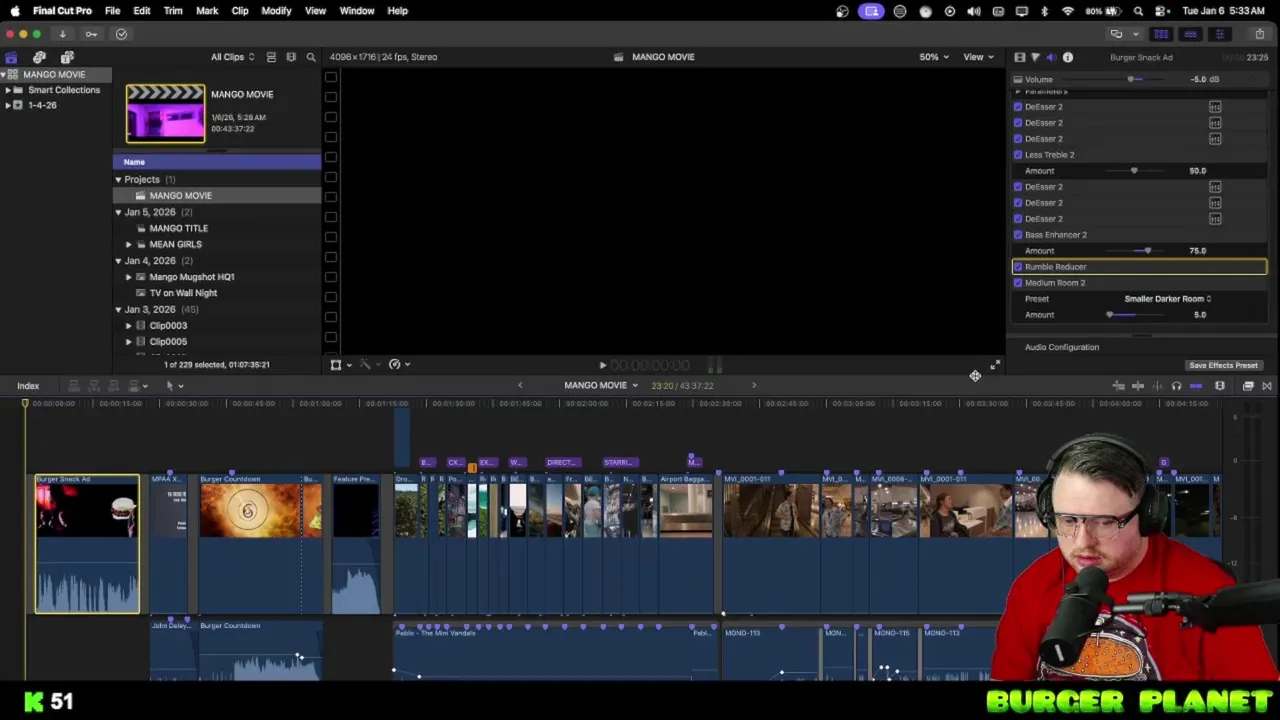
Task: Open the File menu
Action: click(112, 11)
